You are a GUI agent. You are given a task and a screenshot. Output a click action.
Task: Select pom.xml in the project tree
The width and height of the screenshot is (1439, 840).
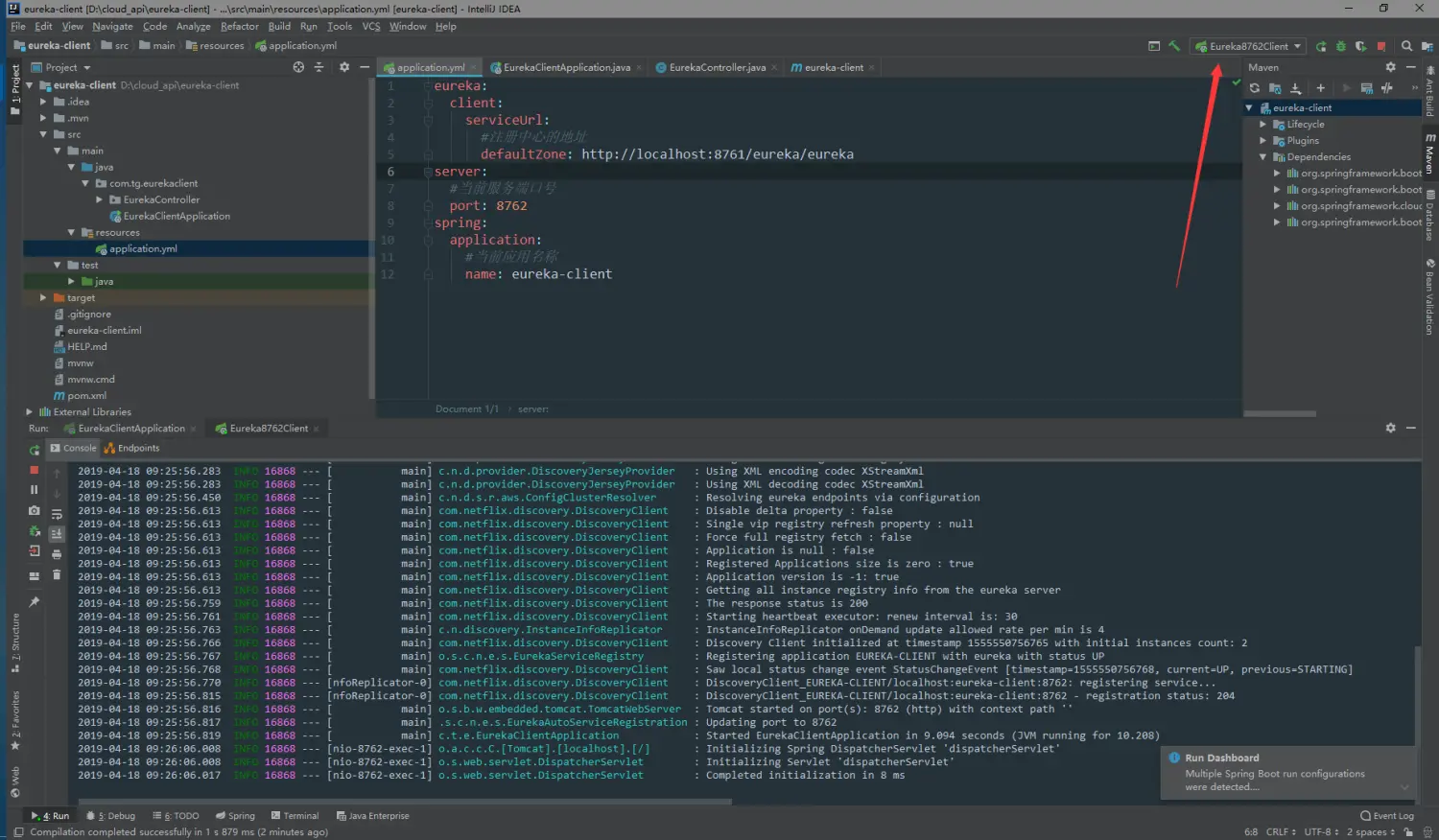pyautogui.click(x=86, y=396)
